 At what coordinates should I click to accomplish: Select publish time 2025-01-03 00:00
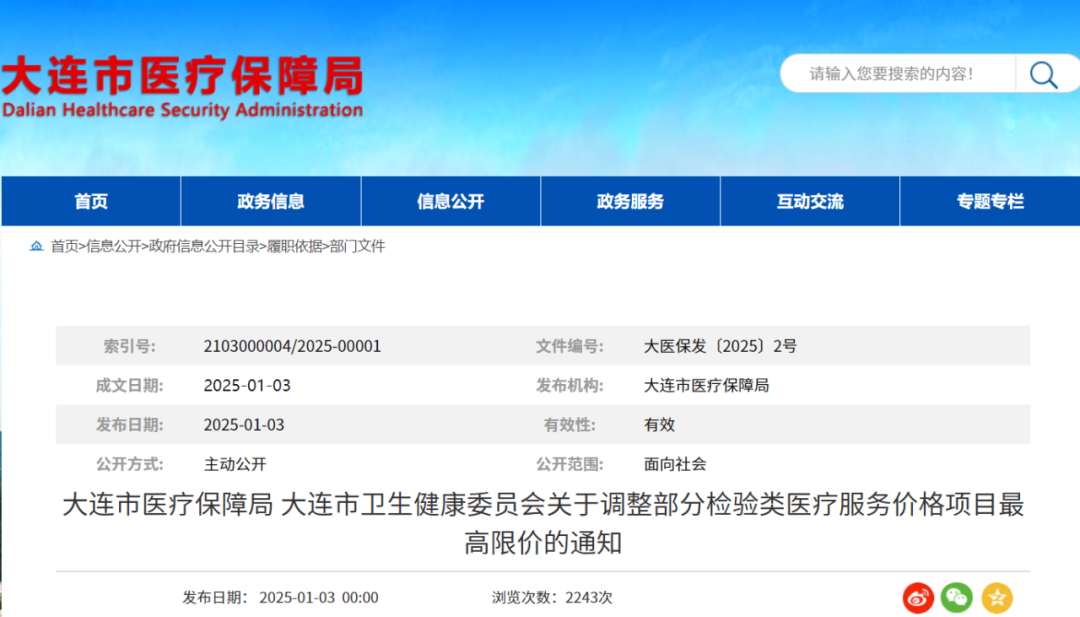(319, 597)
